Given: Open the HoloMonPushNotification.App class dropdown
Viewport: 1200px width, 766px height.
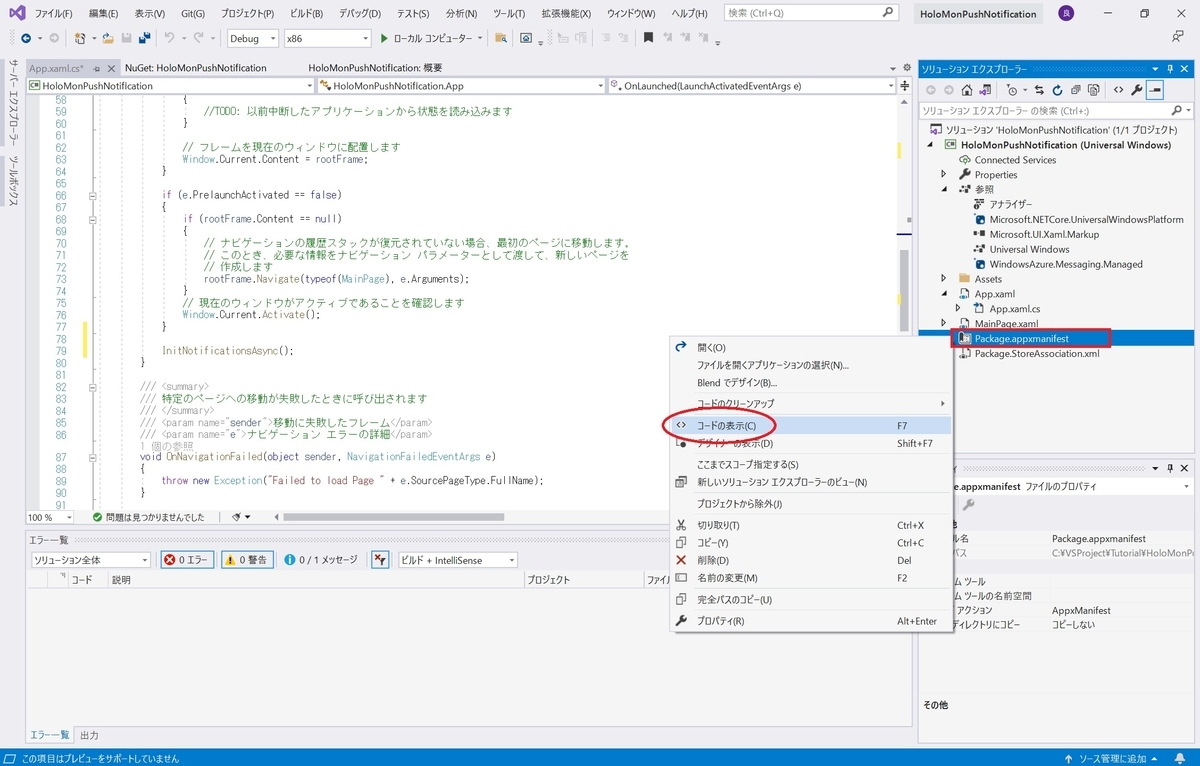Looking at the screenshot, I should click(x=461, y=86).
